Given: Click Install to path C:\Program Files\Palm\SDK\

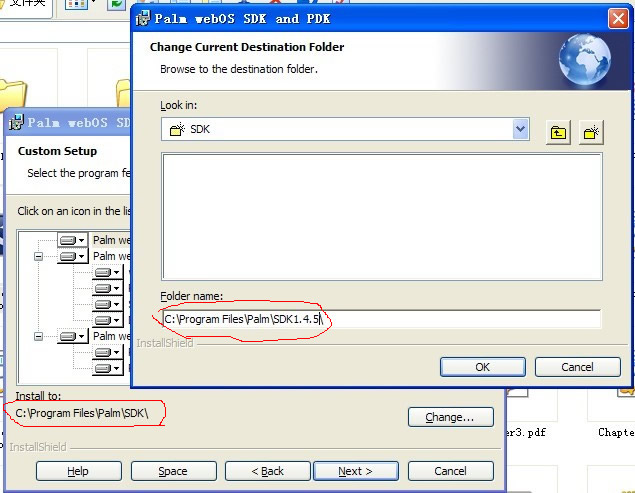Looking at the screenshot, I should click(82, 413).
